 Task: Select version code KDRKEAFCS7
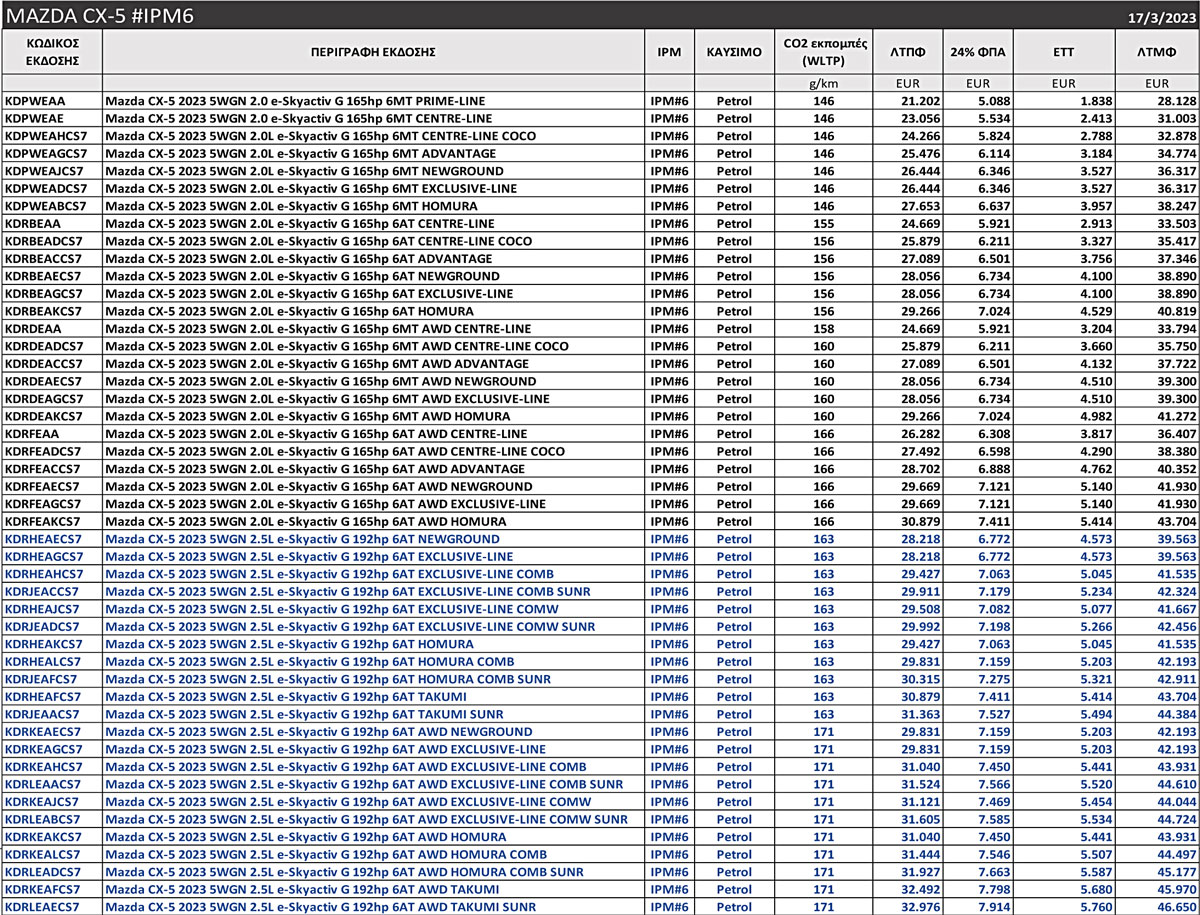point(44,889)
